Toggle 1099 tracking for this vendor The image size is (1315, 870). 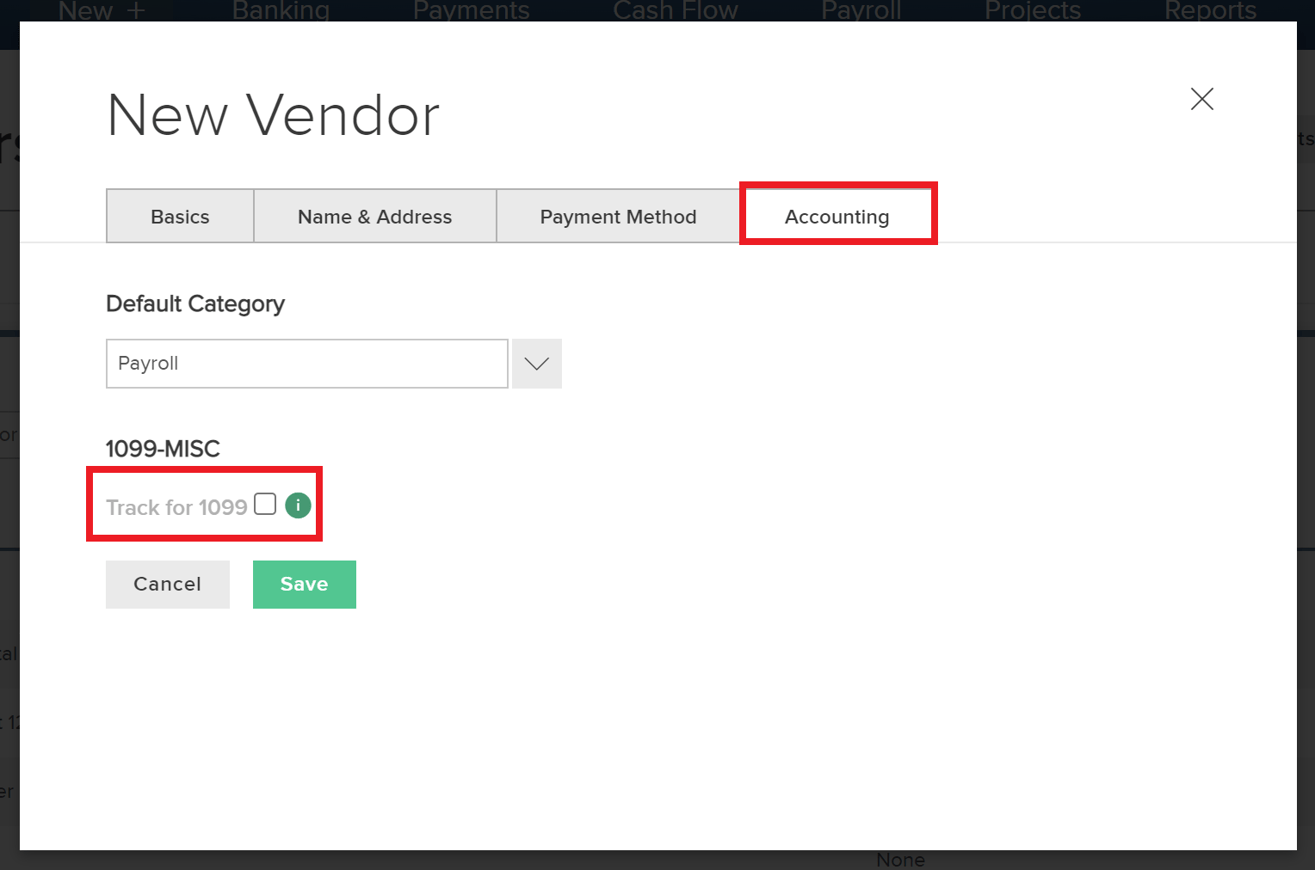point(264,504)
